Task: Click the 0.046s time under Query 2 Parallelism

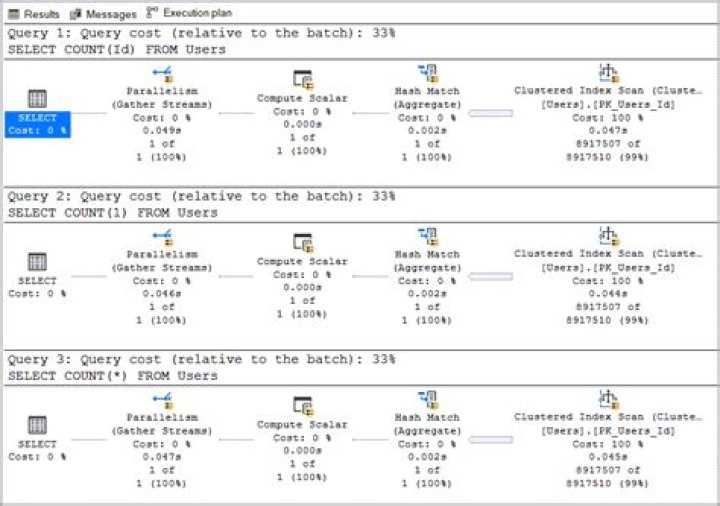Action: click(162, 293)
